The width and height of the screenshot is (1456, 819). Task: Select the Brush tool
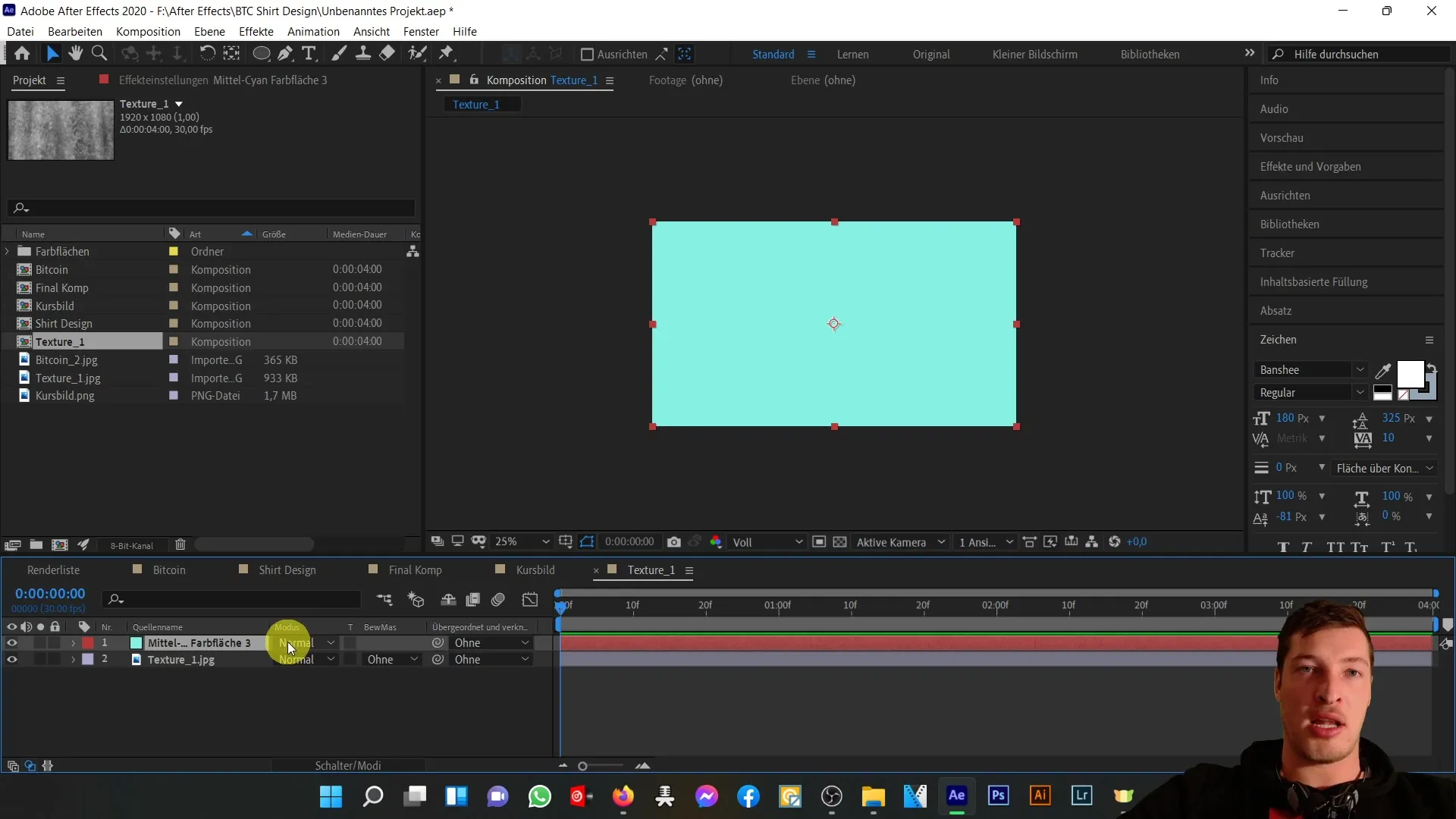click(339, 53)
